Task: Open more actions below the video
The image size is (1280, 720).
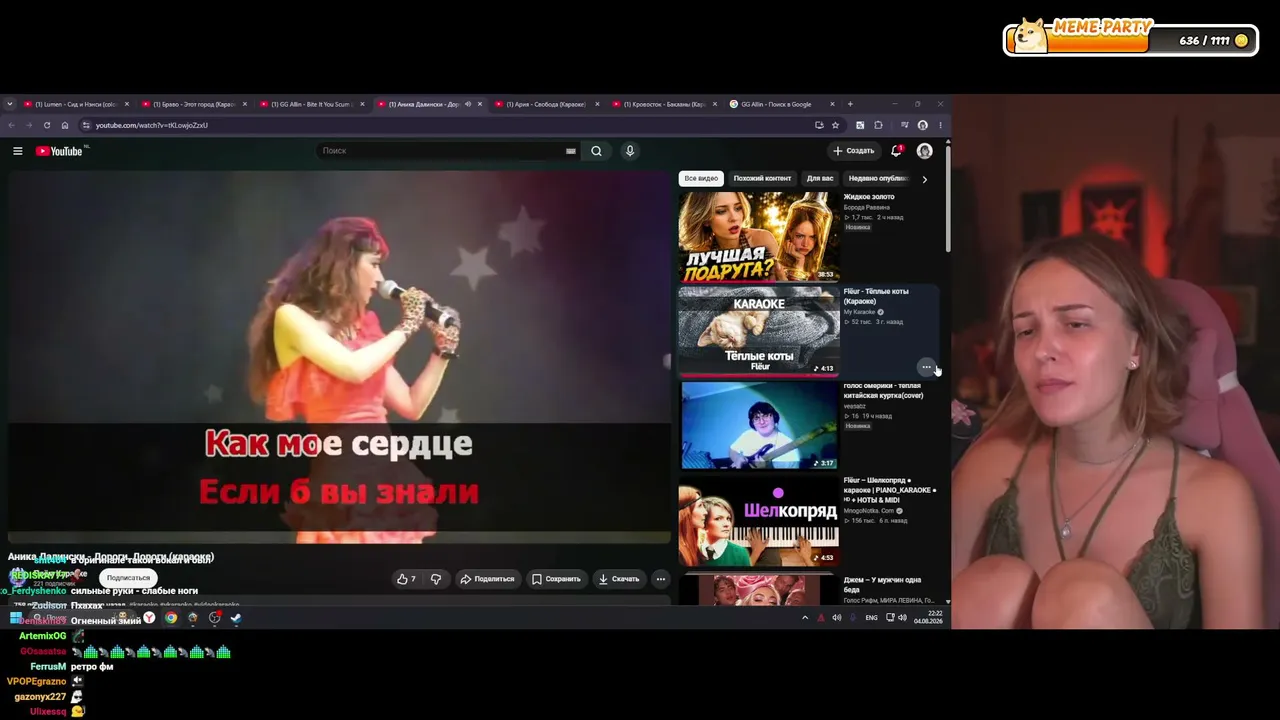Action: [660, 579]
